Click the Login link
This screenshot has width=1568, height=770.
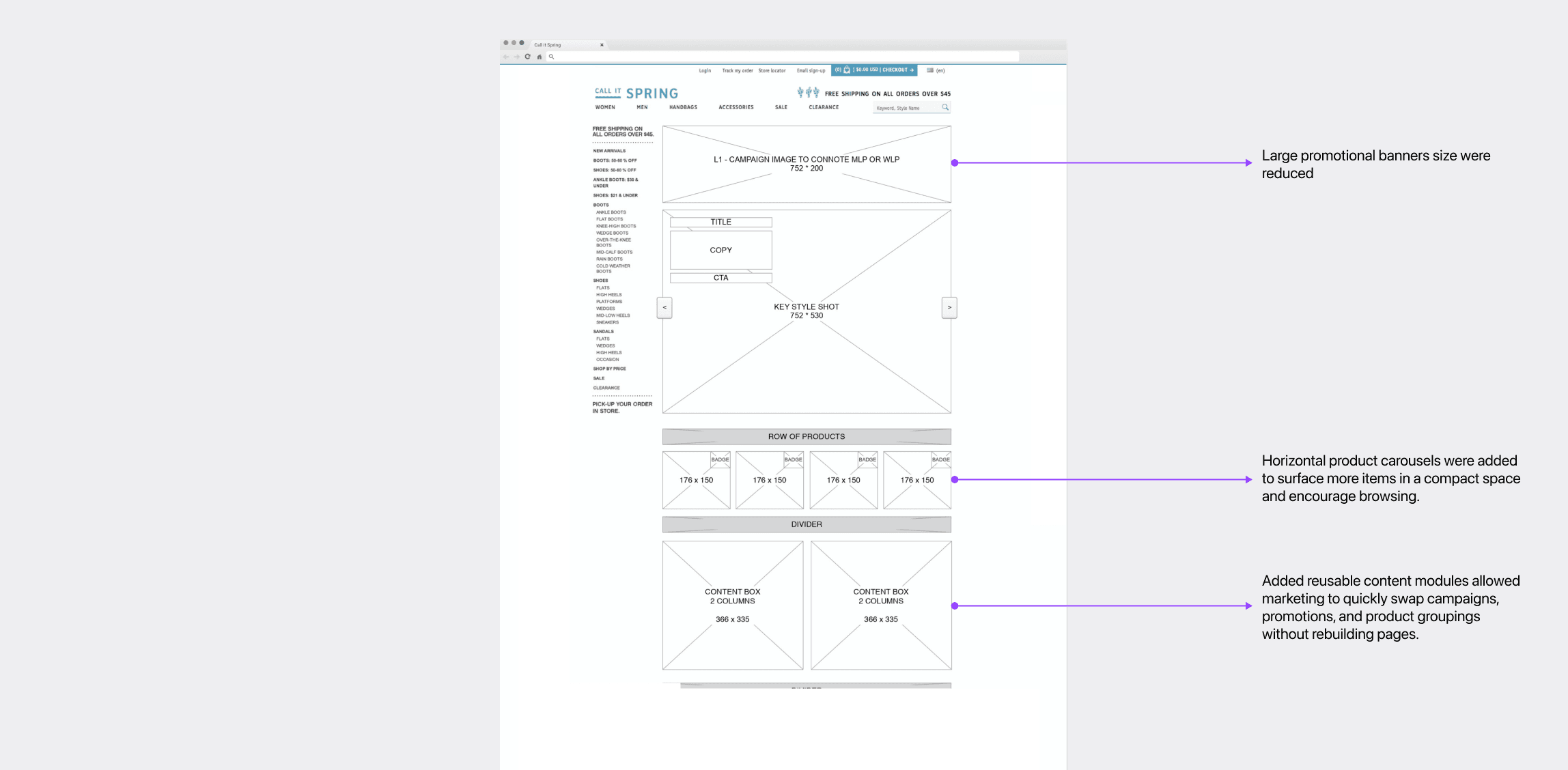click(705, 70)
